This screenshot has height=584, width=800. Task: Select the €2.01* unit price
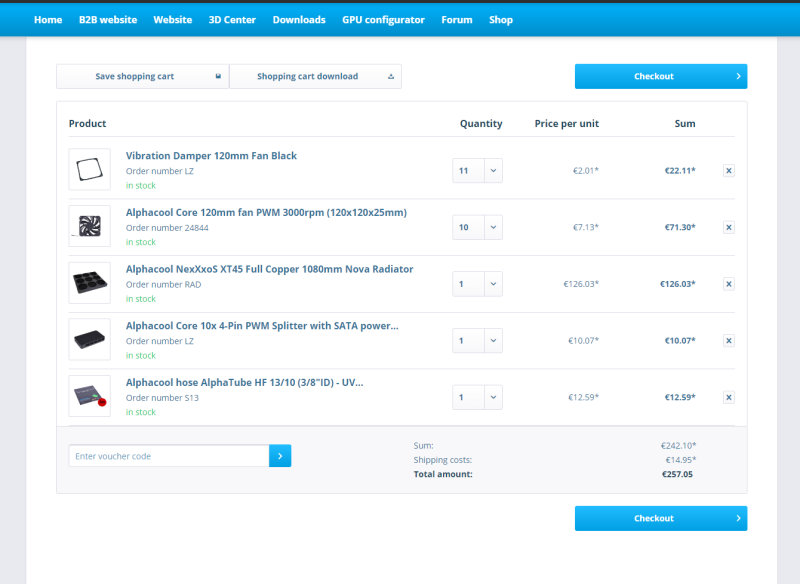(586, 170)
